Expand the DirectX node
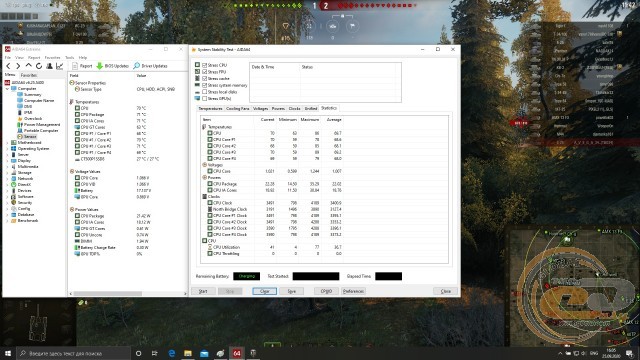 (7, 184)
